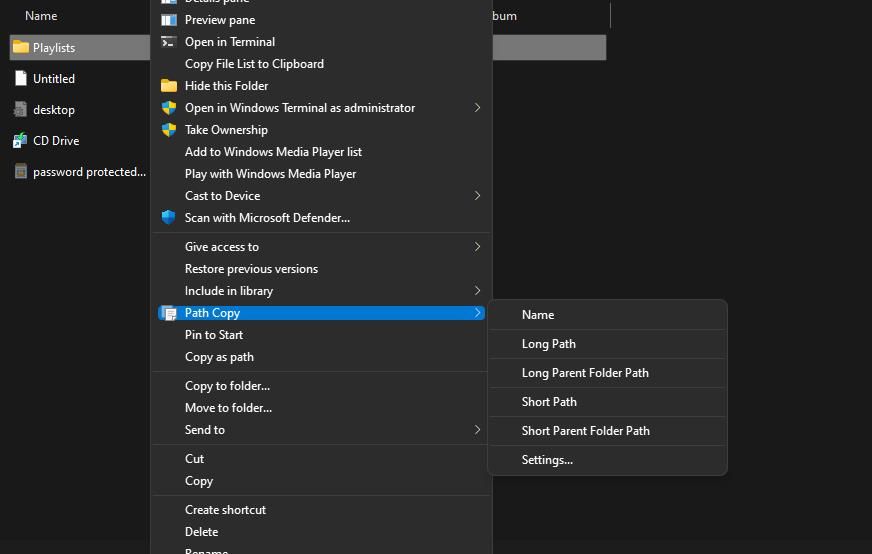Select Copy as path
This screenshot has height=554, width=872.
pos(321,357)
